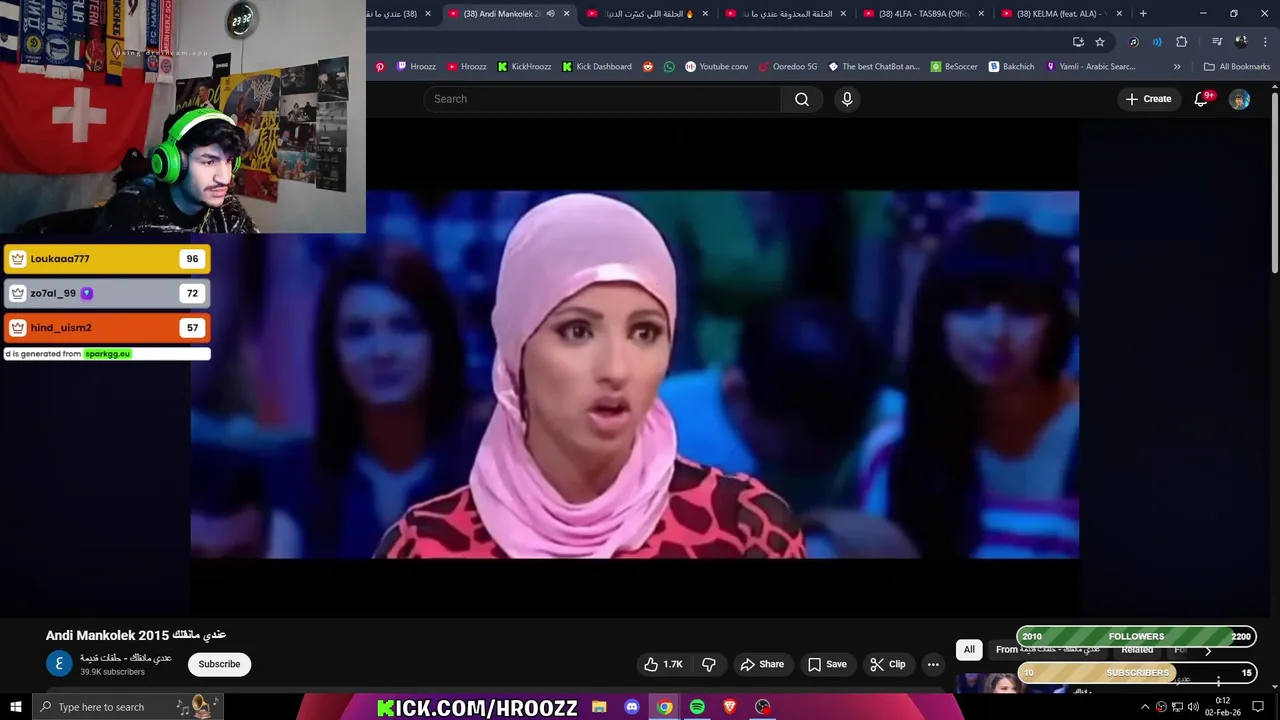Click the video title Andi Mankolek 2015

pyautogui.click(x=136, y=635)
